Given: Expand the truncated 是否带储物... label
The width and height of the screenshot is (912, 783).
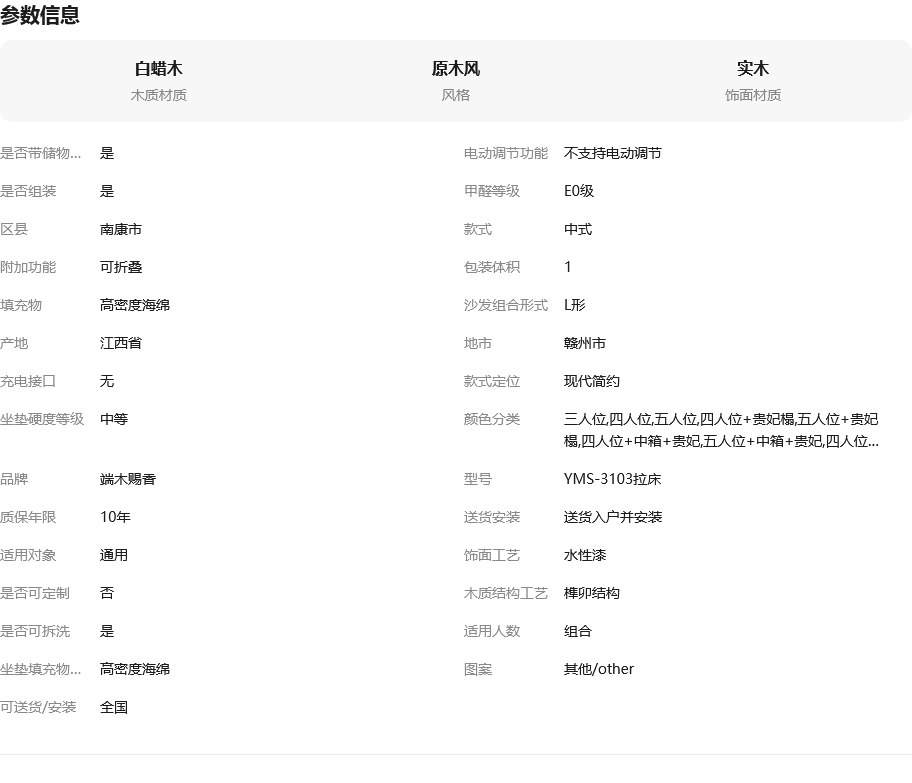Looking at the screenshot, I should point(41,153).
